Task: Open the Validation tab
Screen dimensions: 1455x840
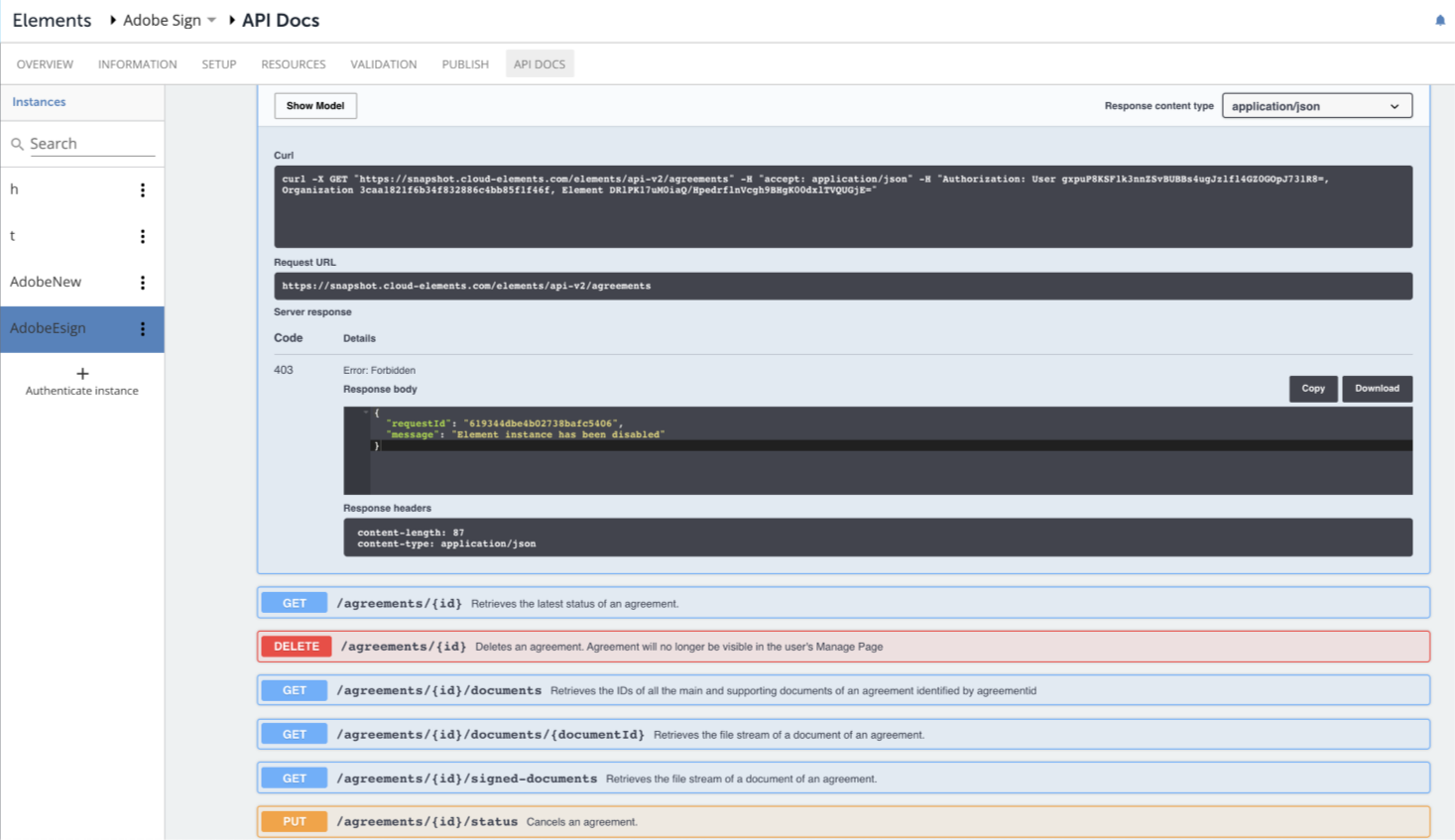Action: point(384,64)
